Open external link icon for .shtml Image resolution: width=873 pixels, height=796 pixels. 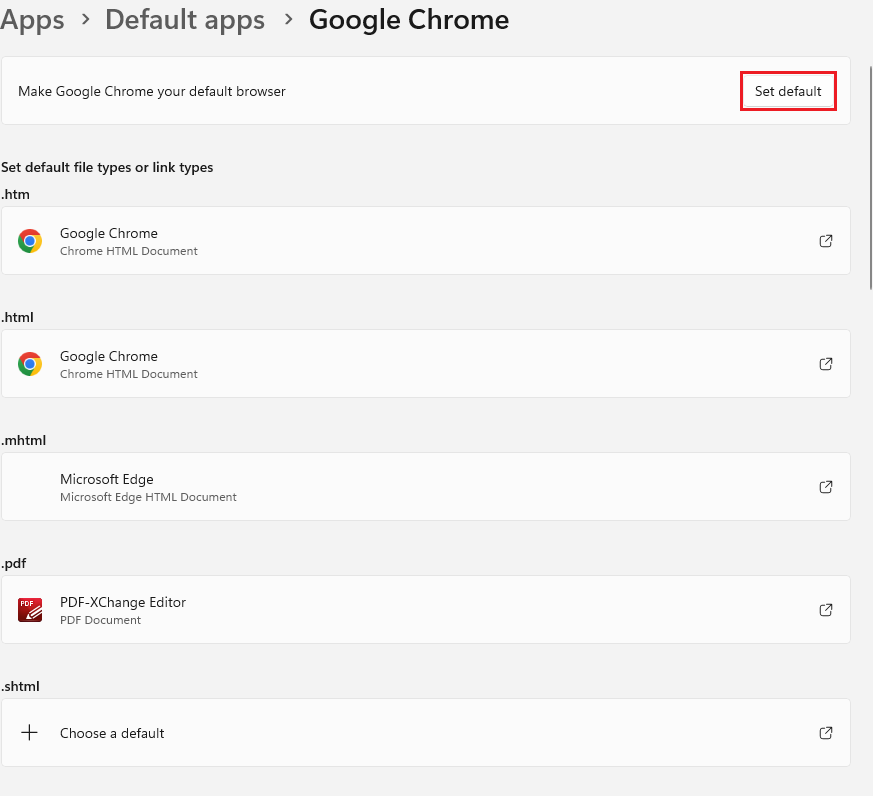pyautogui.click(x=826, y=733)
